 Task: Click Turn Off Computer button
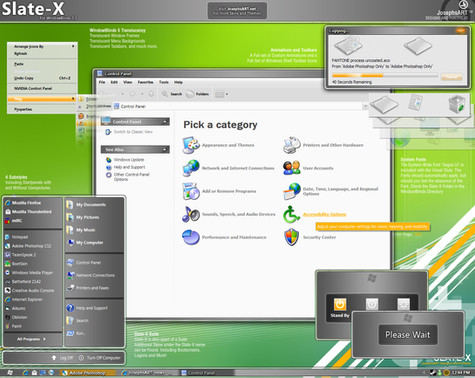(99, 358)
